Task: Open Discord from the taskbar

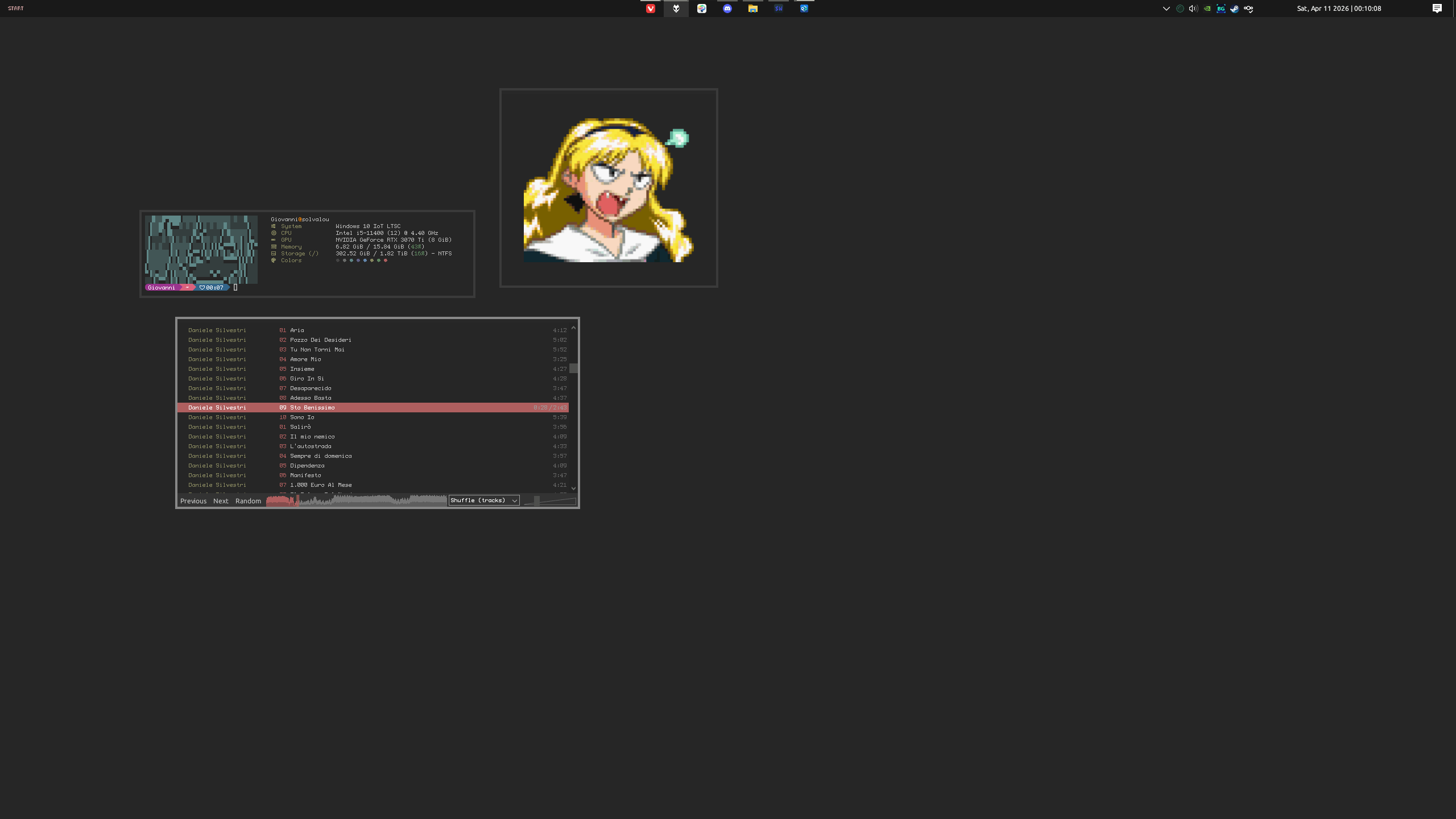Action: click(x=727, y=9)
